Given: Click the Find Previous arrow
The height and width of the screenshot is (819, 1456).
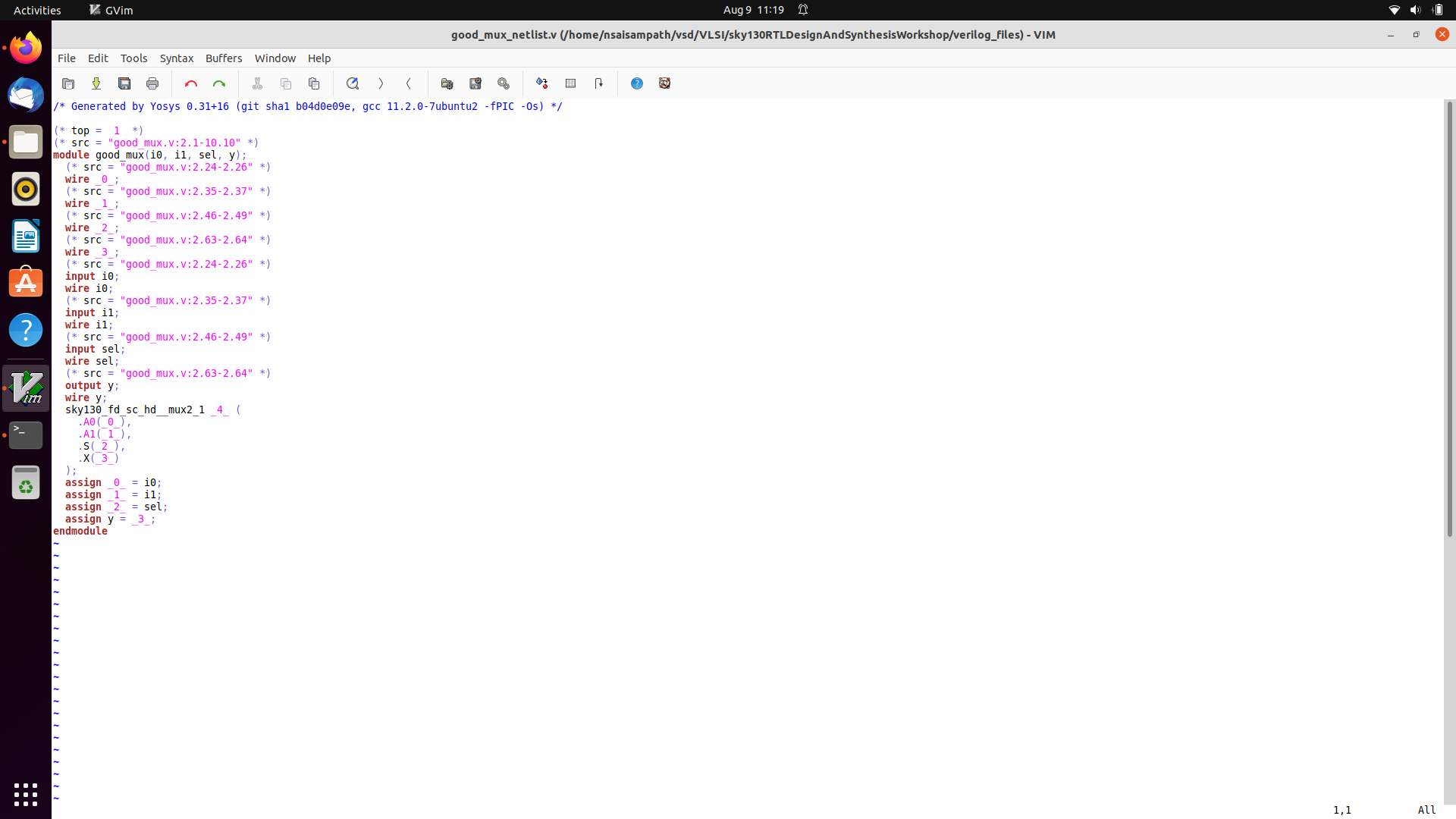Looking at the screenshot, I should click(409, 83).
